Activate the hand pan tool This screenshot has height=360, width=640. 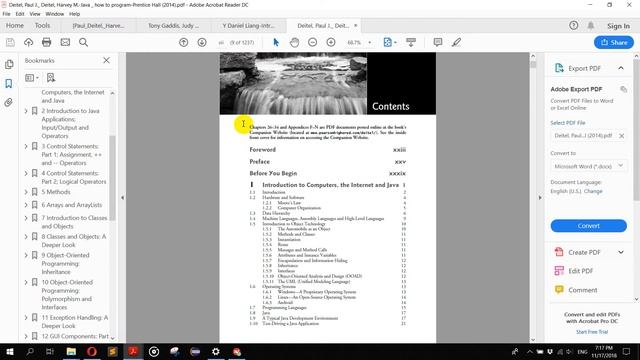pos(294,42)
